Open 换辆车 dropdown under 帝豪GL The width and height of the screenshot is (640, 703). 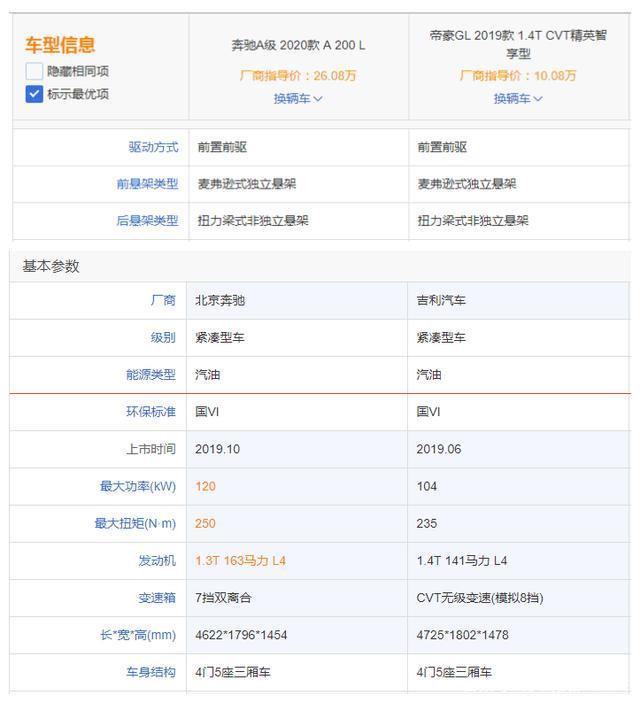[x=518, y=99]
